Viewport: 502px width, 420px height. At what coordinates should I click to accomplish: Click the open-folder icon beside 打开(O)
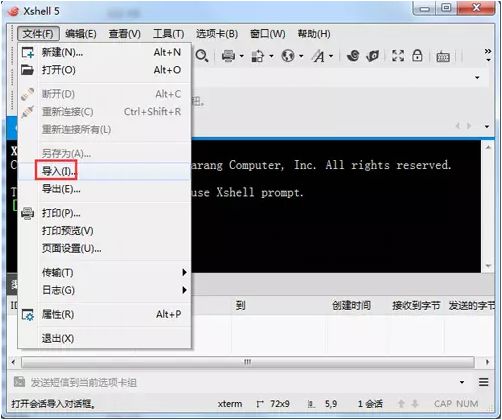click(x=27, y=70)
